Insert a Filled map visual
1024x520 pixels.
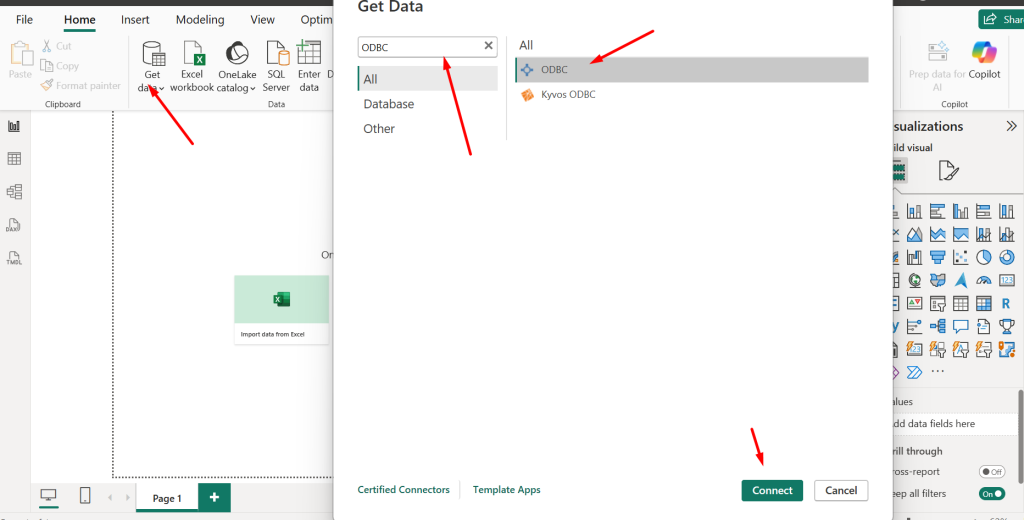click(x=937, y=280)
